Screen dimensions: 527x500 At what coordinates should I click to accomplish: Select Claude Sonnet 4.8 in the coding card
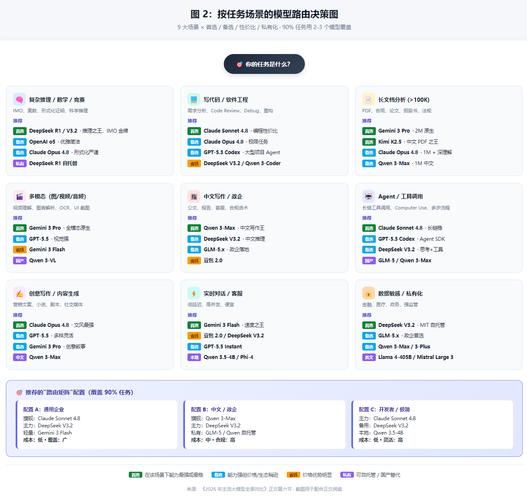click(233, 131)
